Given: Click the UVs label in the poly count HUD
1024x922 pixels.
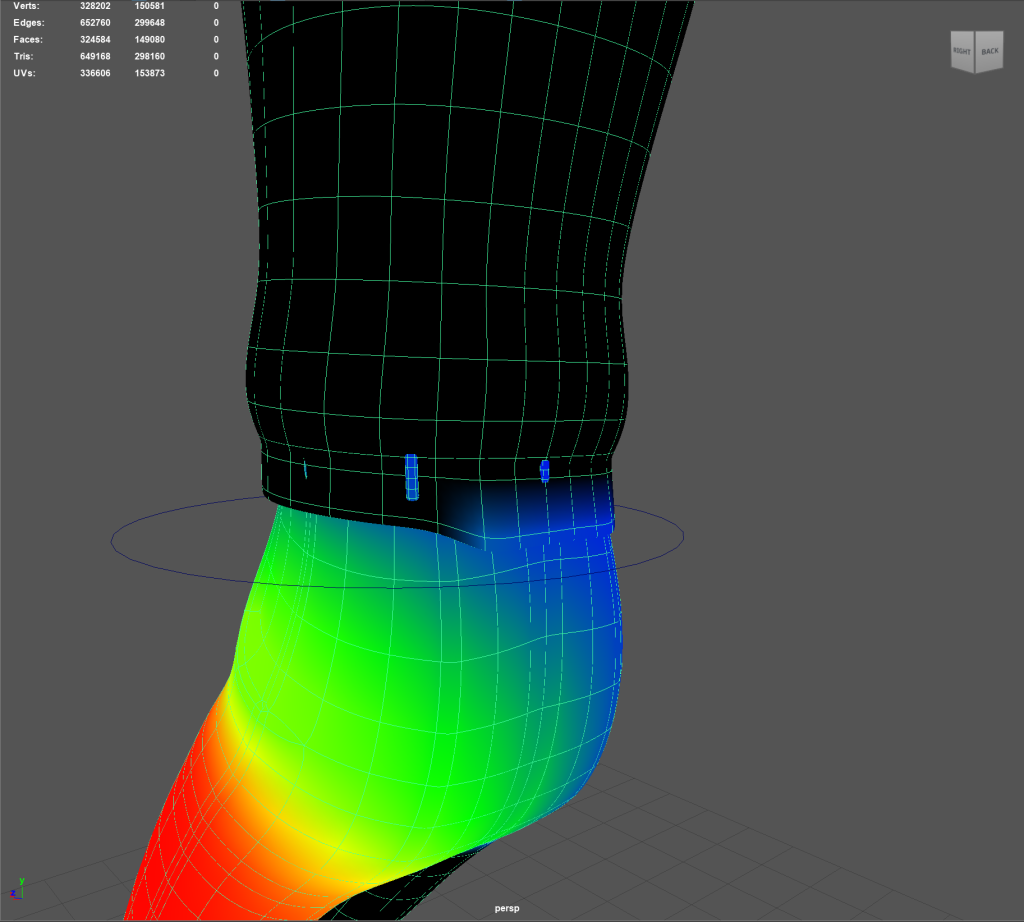Looking at the screenshot, I should pos(25,74).
